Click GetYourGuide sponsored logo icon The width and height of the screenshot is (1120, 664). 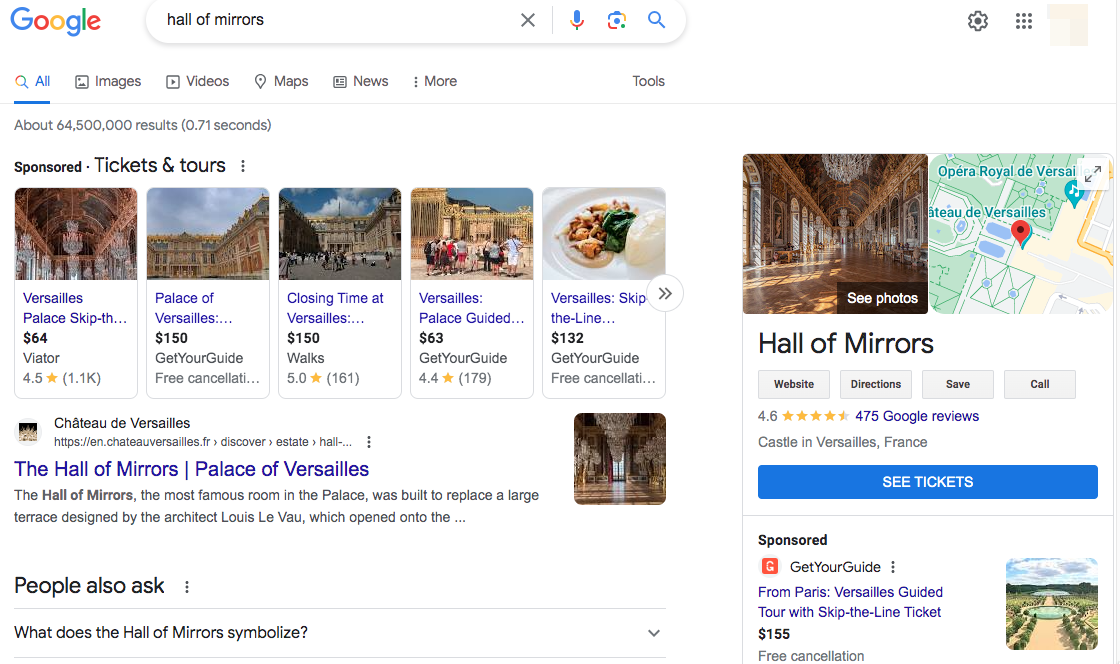point(770,567)
